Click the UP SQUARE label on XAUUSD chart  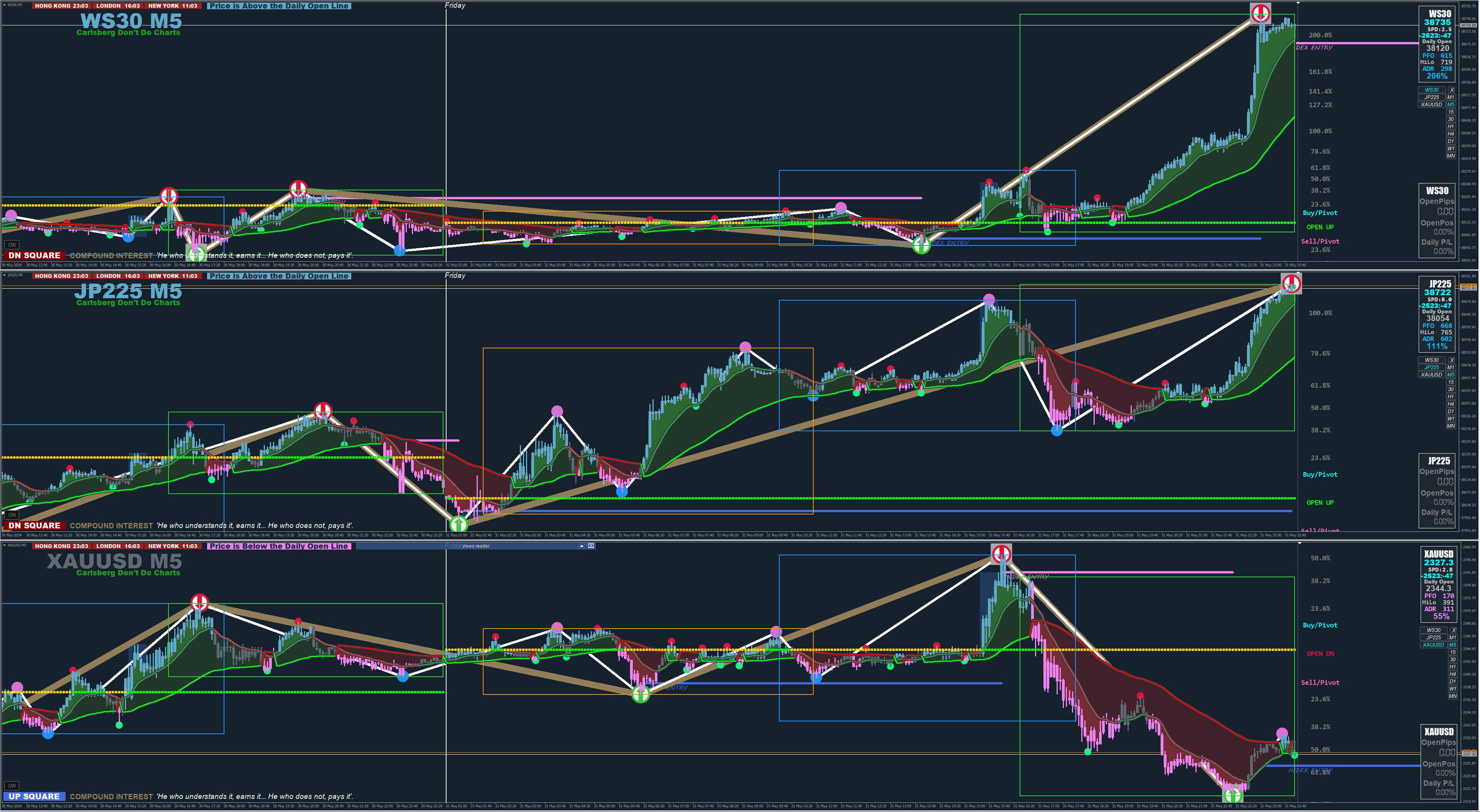tap(34, 797)
